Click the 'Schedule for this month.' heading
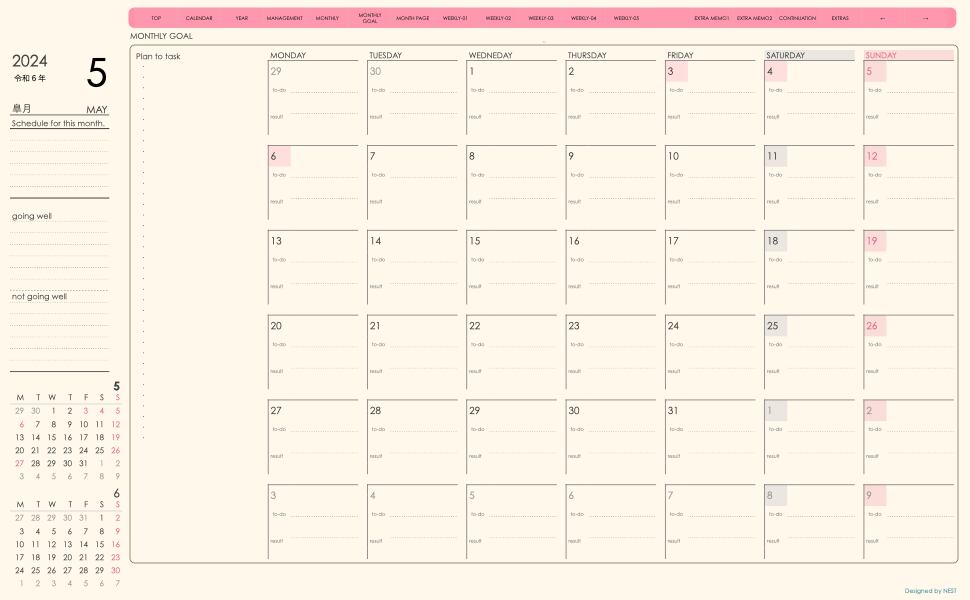 click(58, 124)
